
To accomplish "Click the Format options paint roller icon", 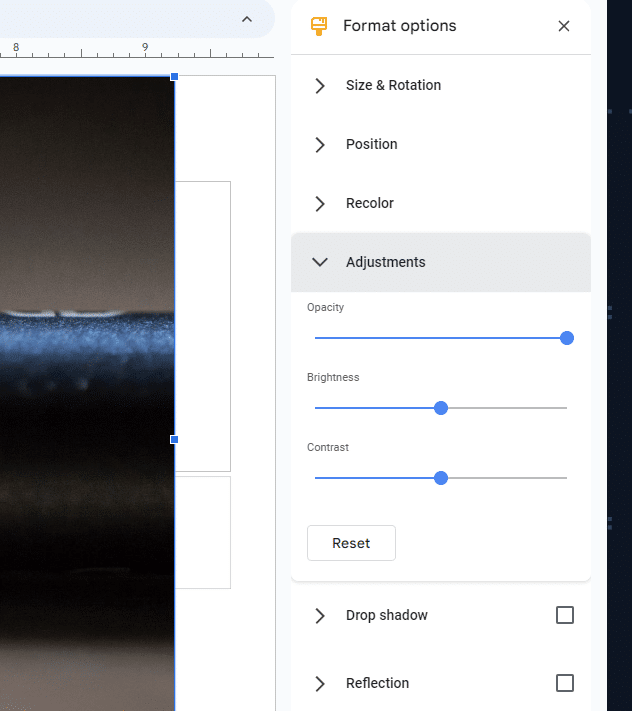I will [x=319, y=26].
